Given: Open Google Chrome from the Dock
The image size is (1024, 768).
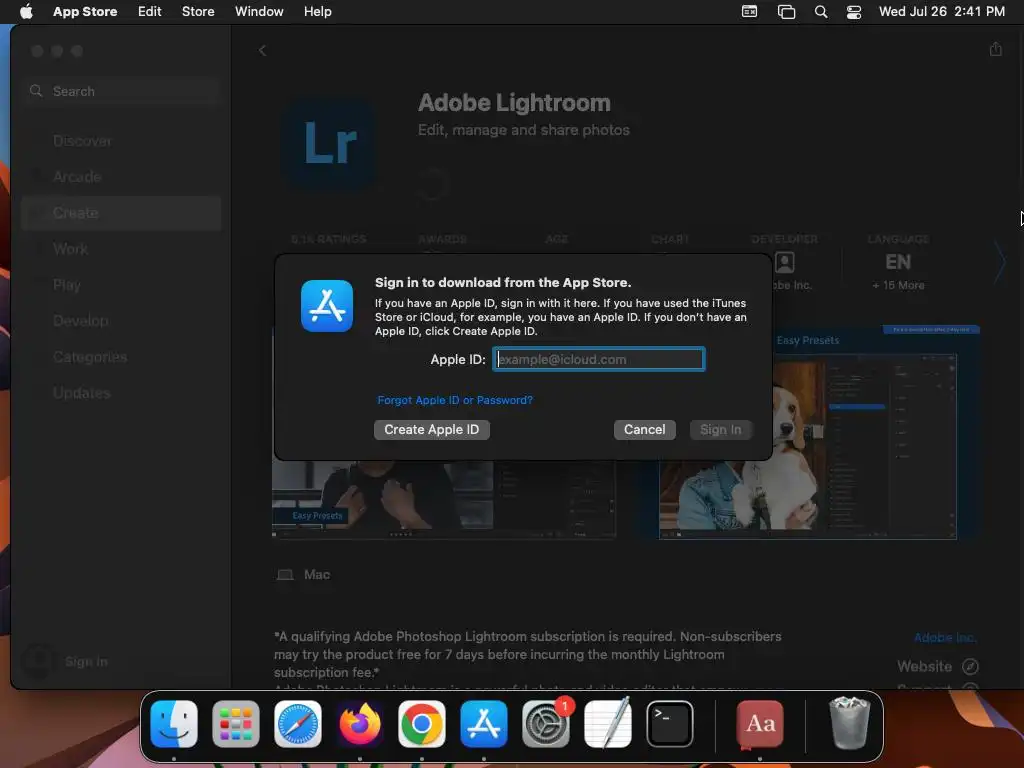Looking at the screenshot, I should click(422, 724).
